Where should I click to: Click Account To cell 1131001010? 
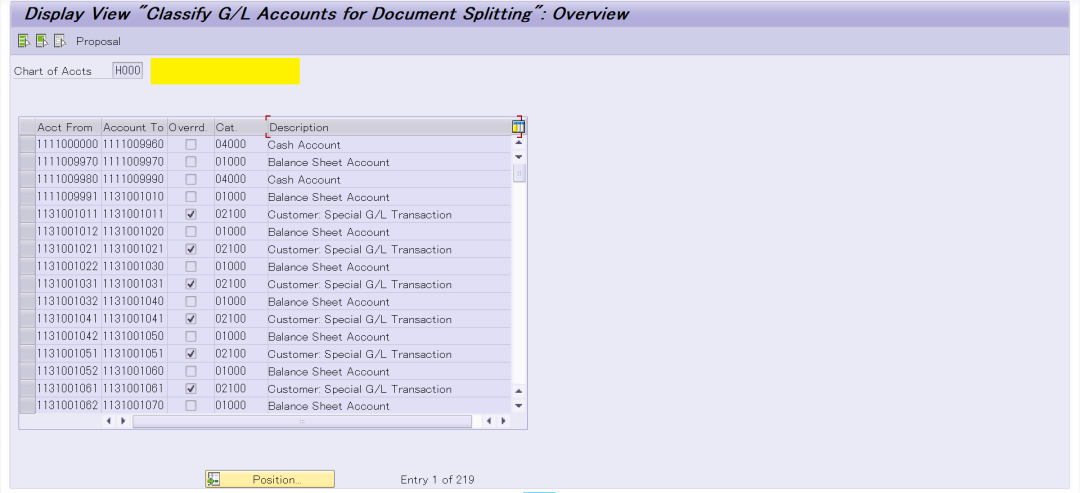click(x=134, y=197)
